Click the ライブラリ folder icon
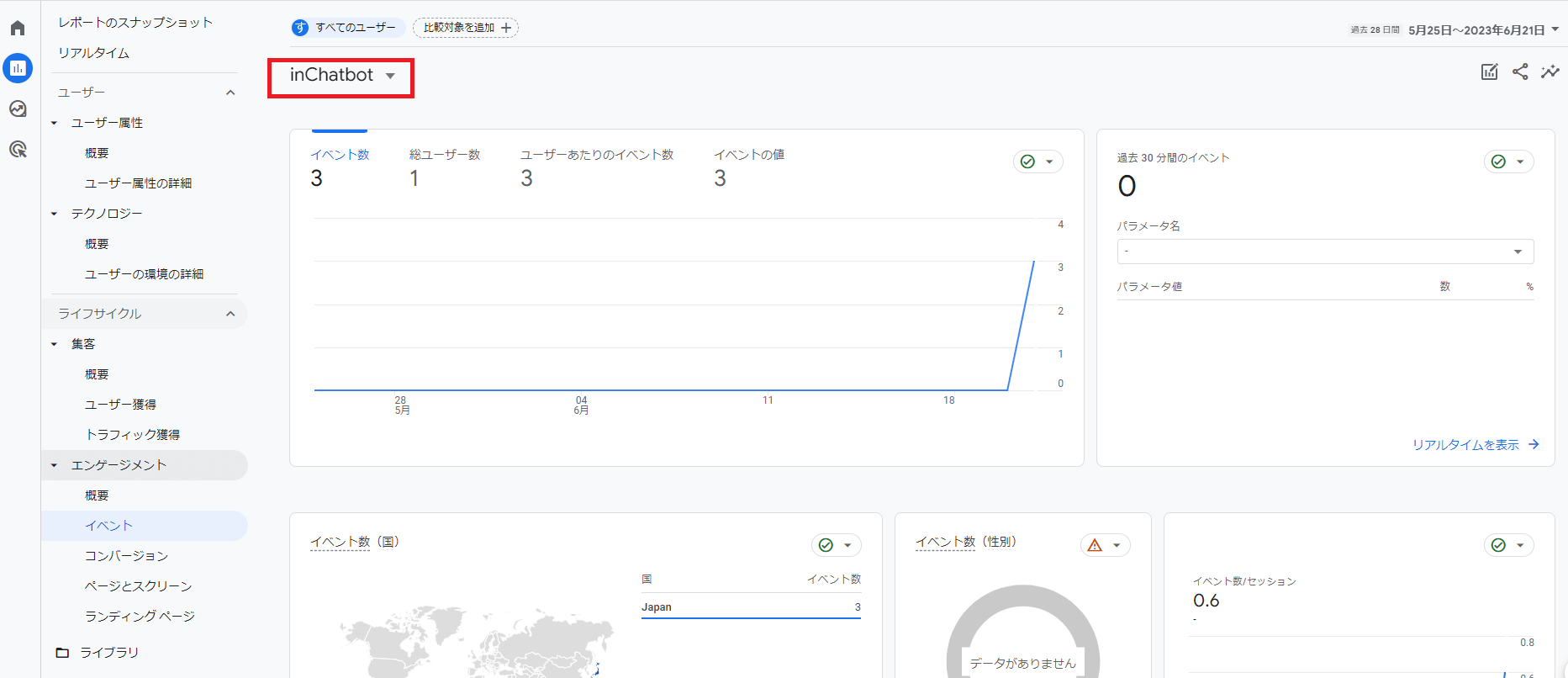The width and height of the screenshot is (1568, 678). tap(62, 653)
